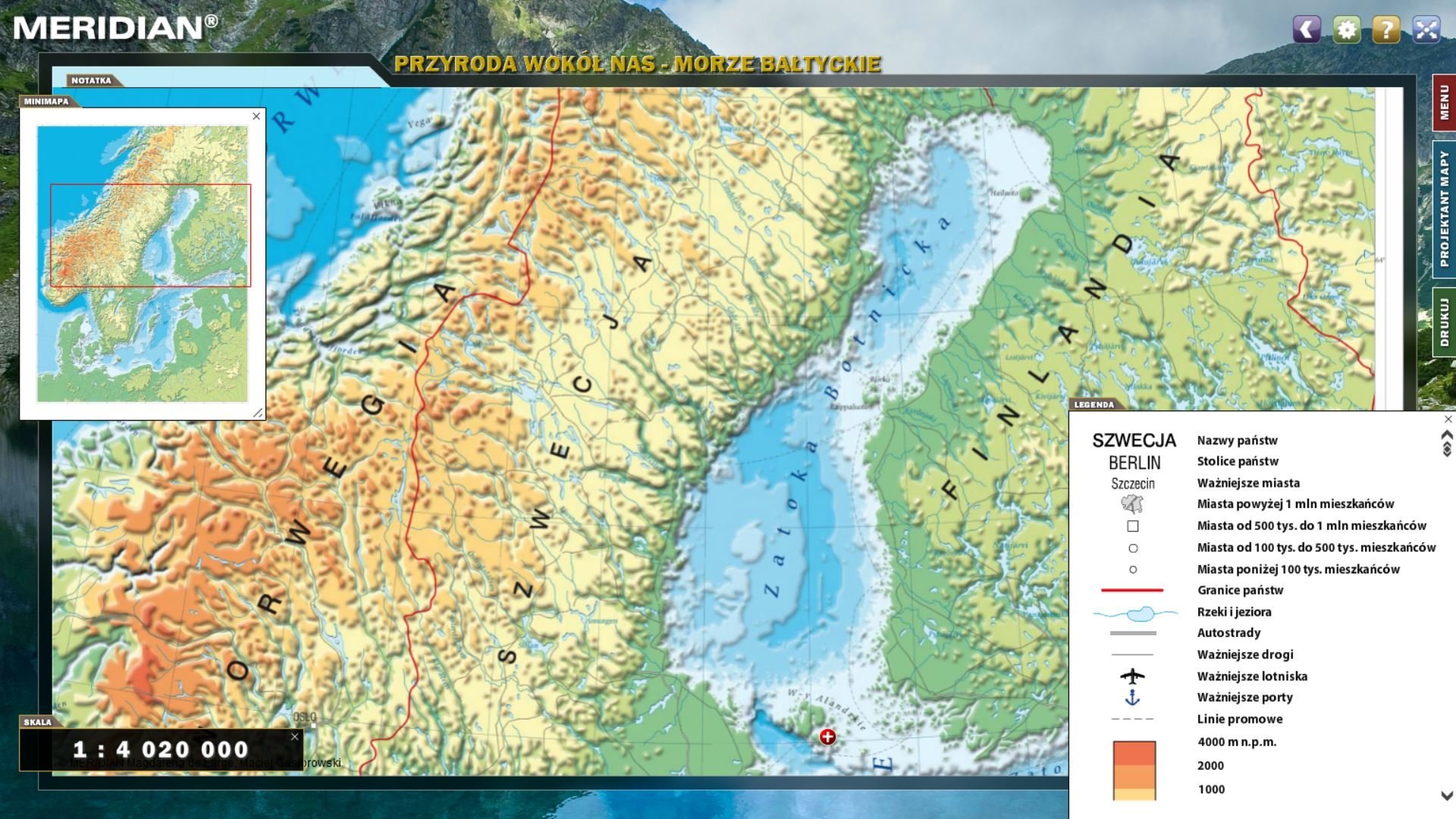Open the NOTATKA tab

[91, 80]
